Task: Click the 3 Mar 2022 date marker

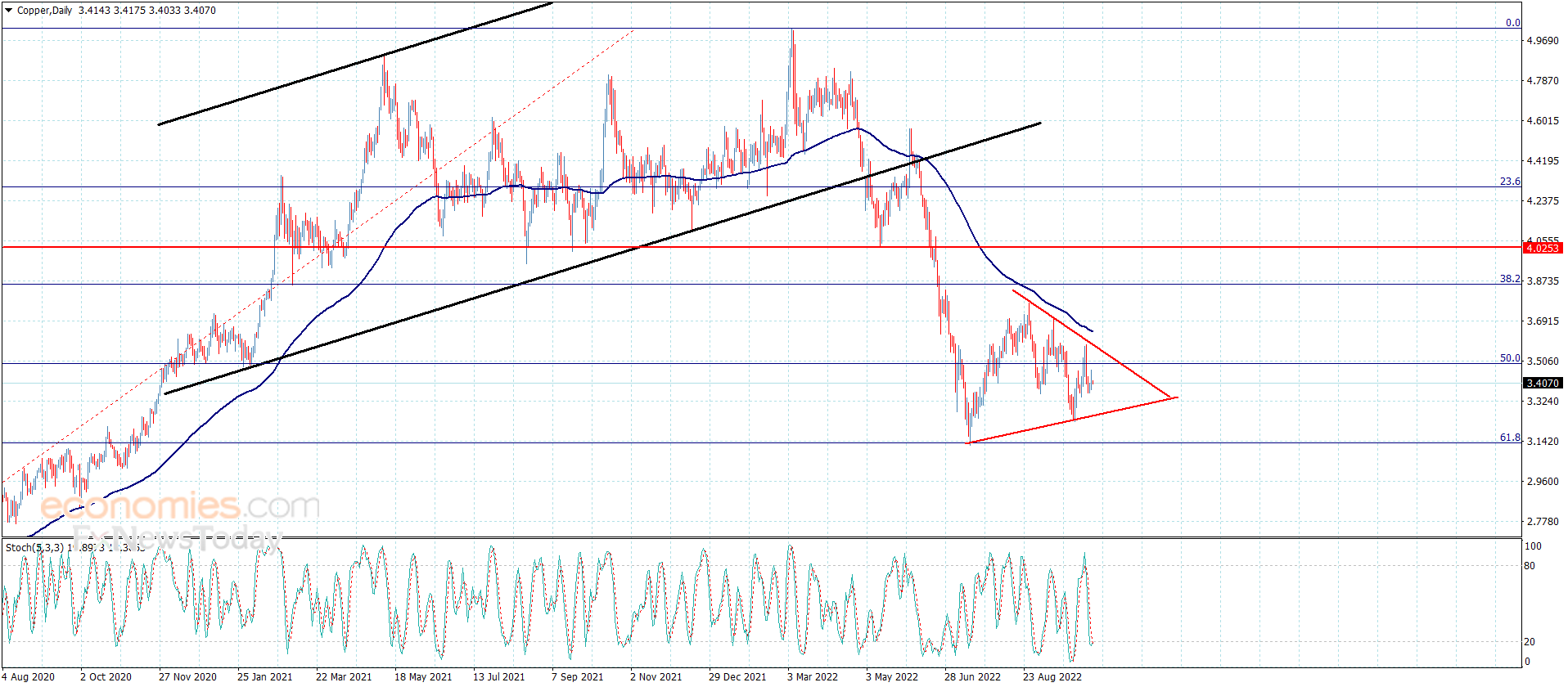Action: coord(812,676)
